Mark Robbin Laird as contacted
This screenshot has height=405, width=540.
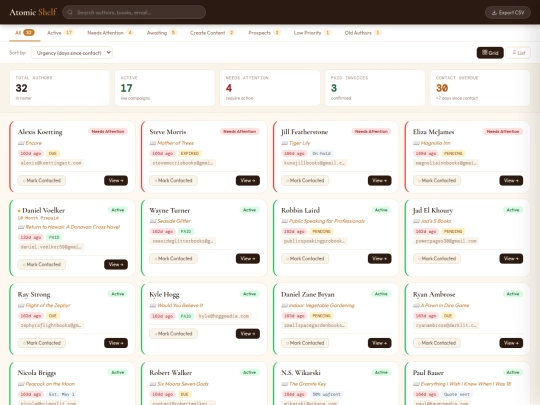coord(305,259)
